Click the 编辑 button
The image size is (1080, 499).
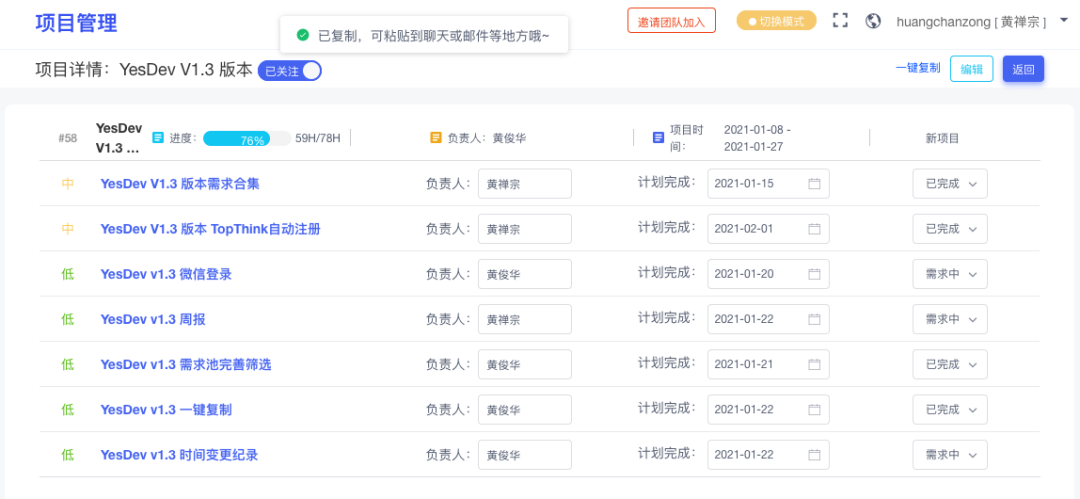972,69
